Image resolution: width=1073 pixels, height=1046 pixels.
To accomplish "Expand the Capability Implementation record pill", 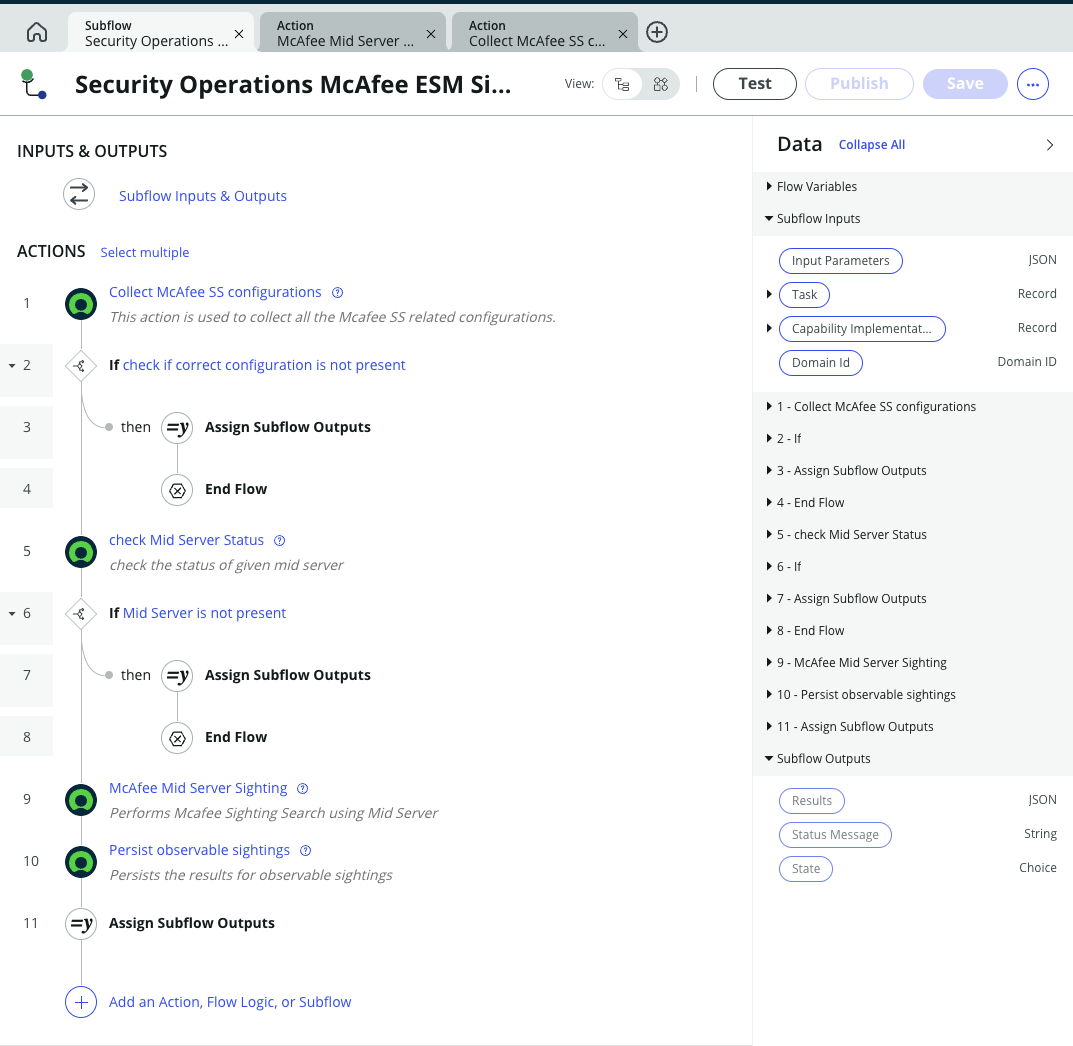I will tap(769, 328).
